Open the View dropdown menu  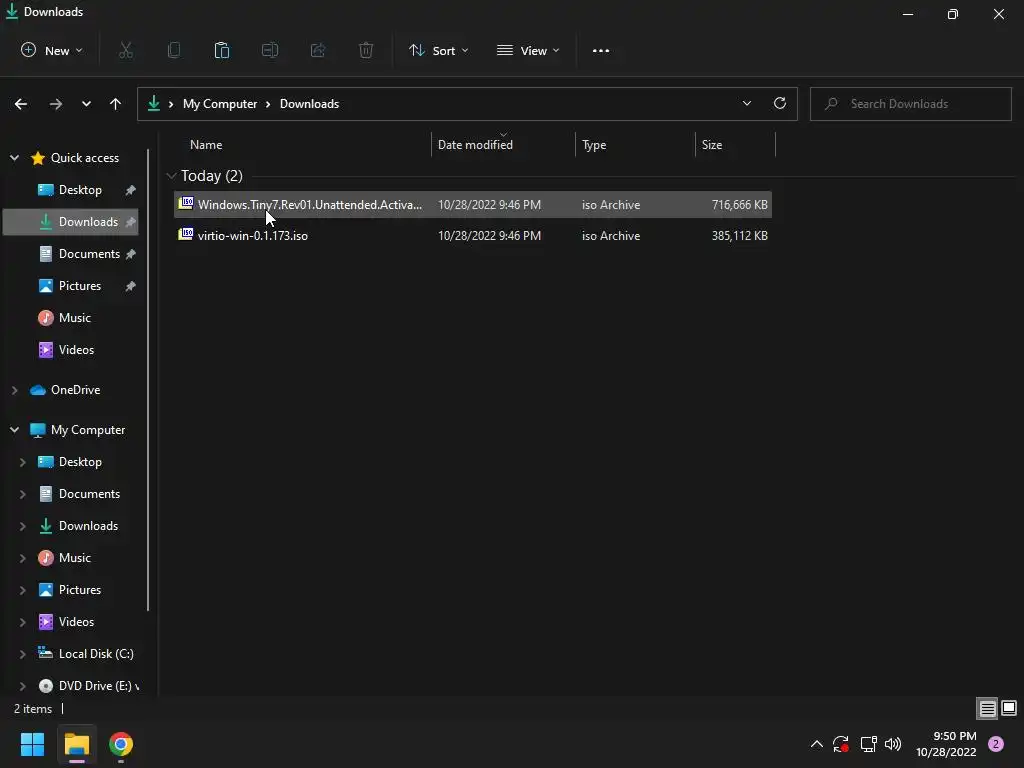click(x=528, y=50)
